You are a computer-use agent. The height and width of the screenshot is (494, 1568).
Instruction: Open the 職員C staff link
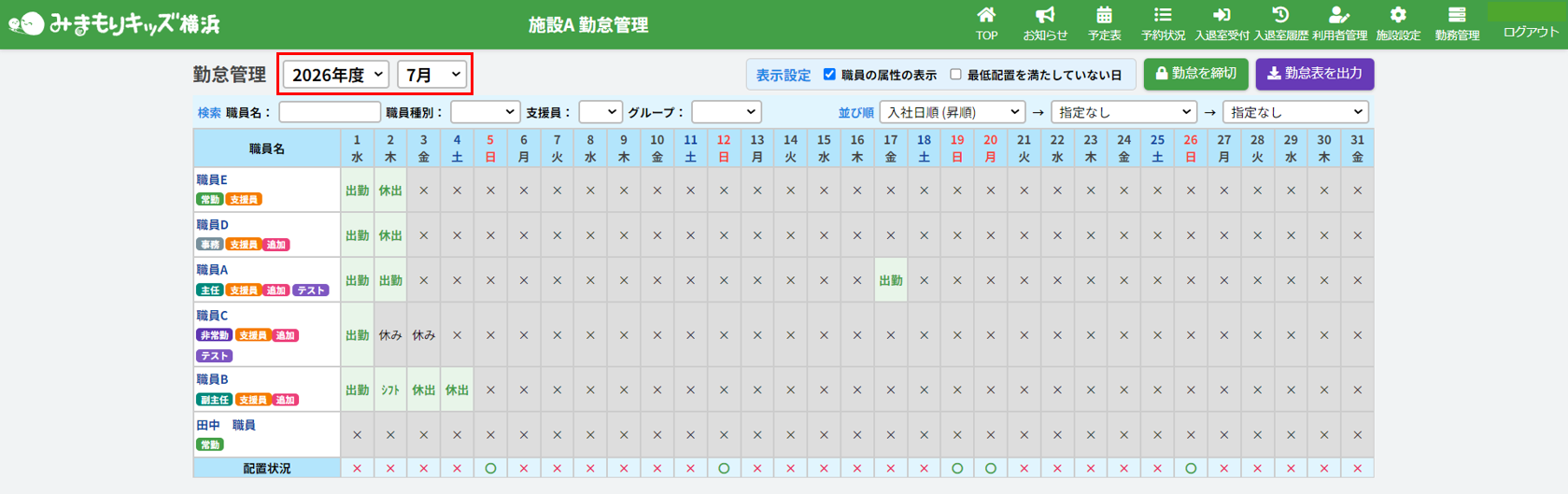point(212,316)
